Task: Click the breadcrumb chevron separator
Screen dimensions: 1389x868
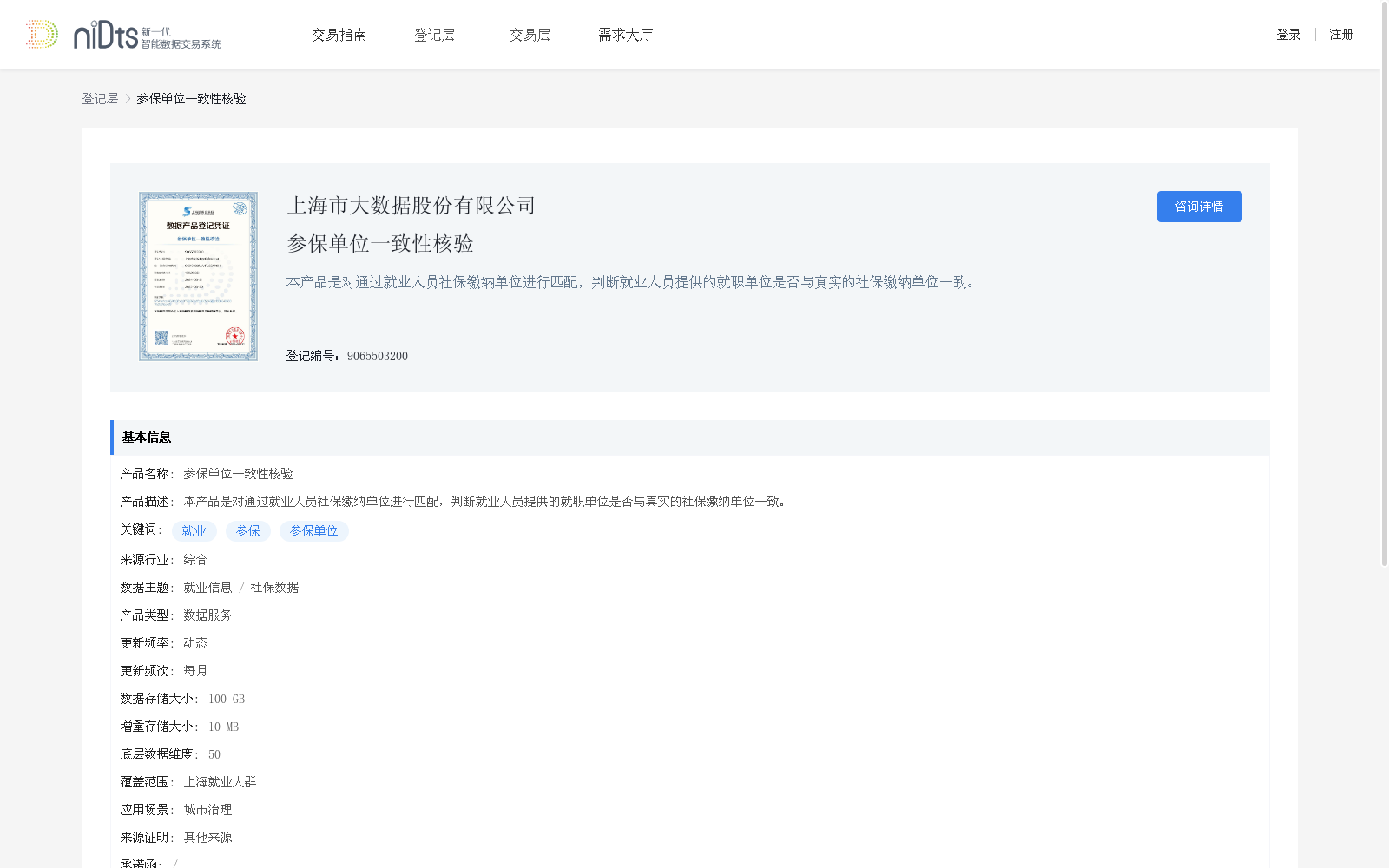Action: 128,99
